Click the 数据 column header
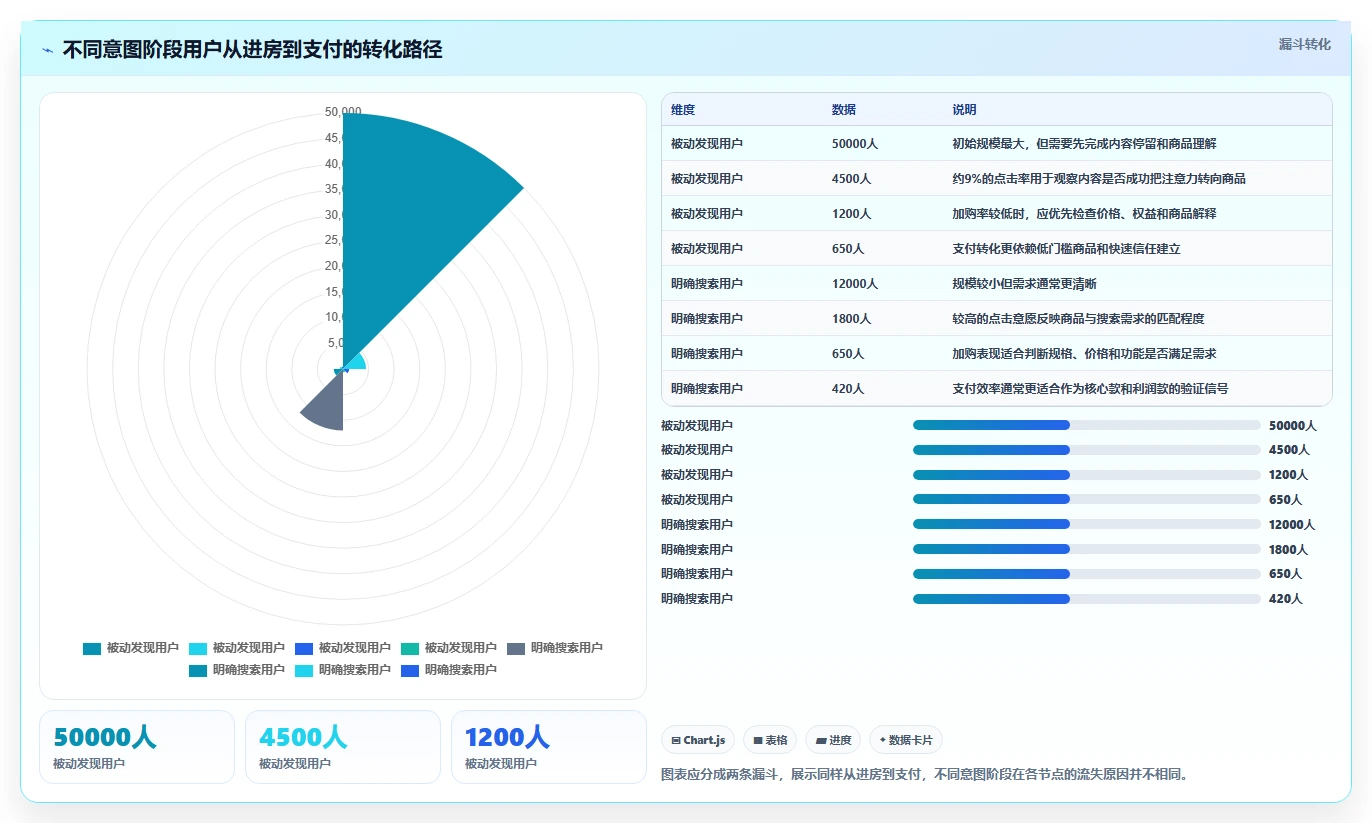The image size is (1372, 823). coord(844,110)
